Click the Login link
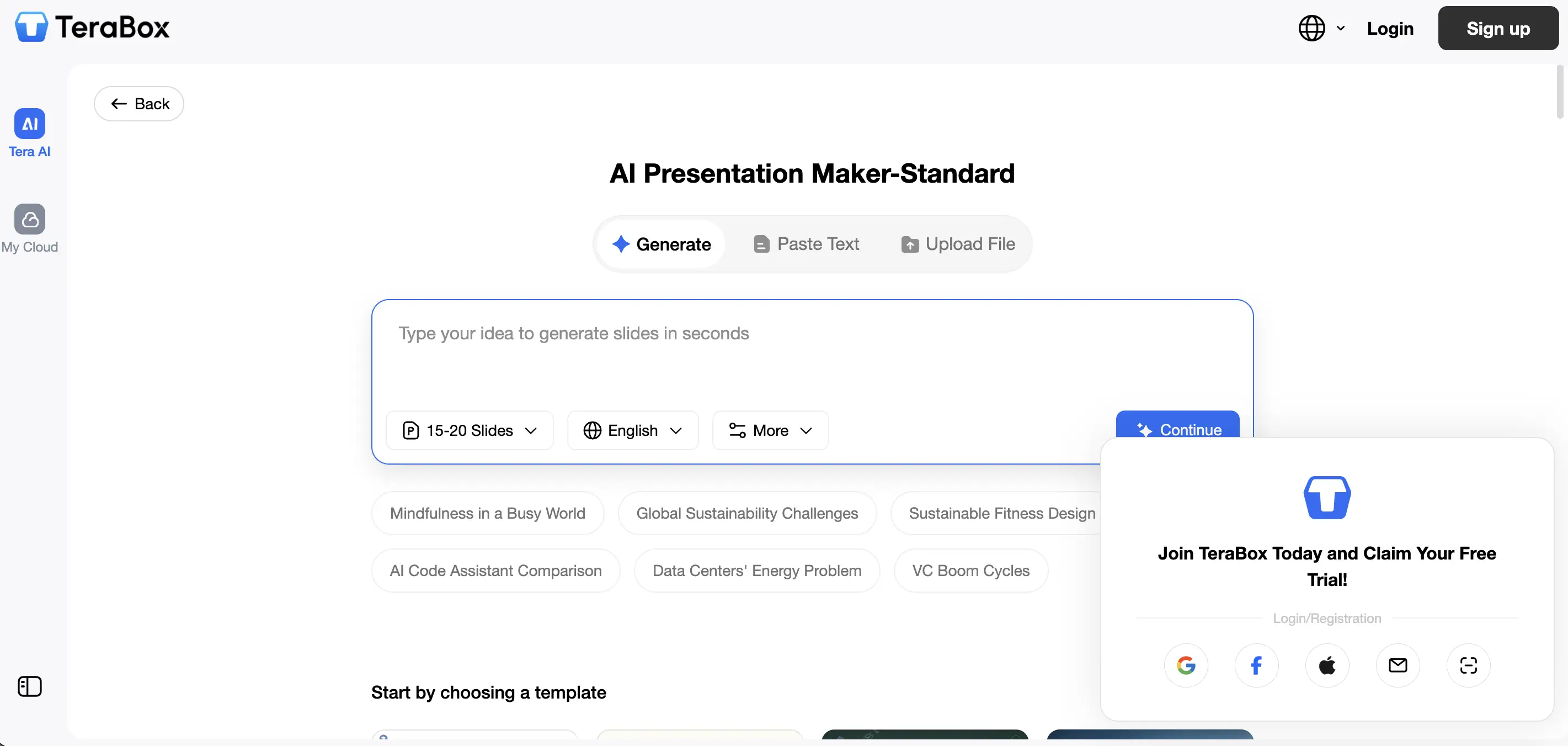The width and height of the screenshot is (1568, 746). click(1390, 28)
